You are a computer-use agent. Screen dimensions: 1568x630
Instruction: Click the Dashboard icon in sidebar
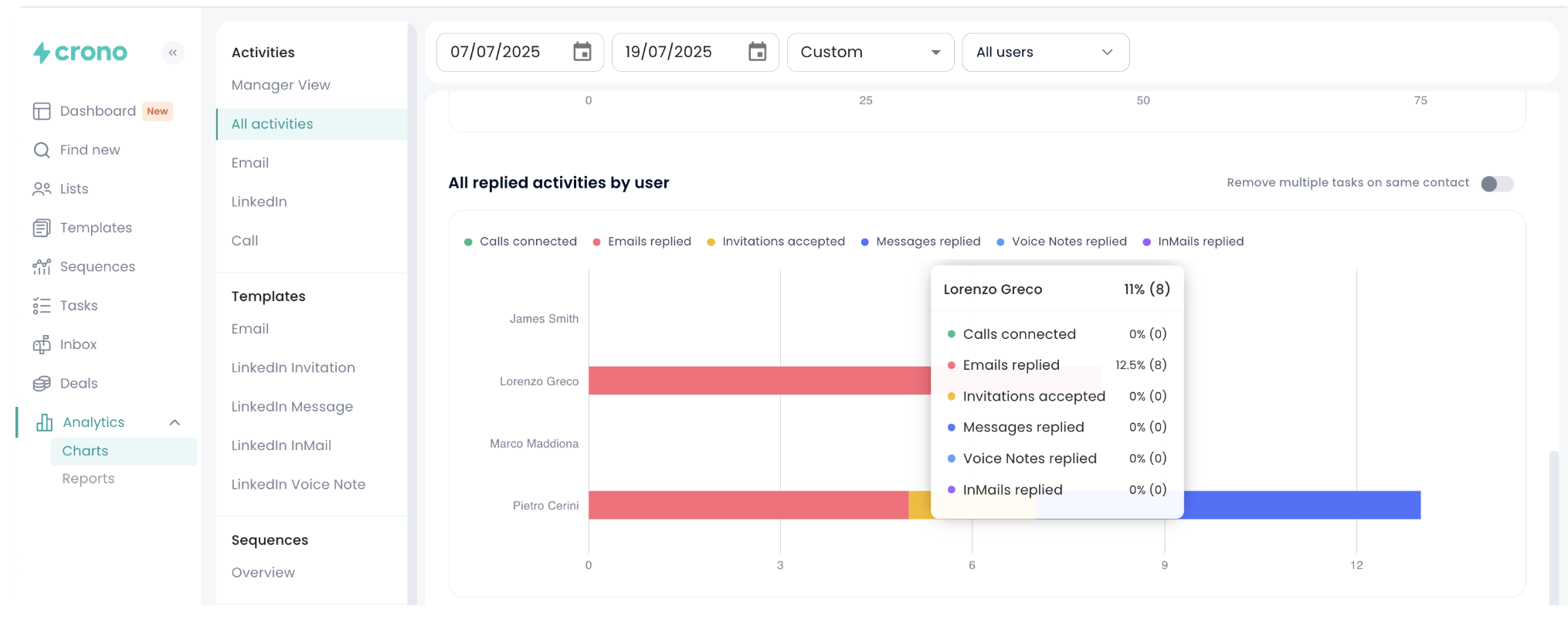(x=42, y=111)
